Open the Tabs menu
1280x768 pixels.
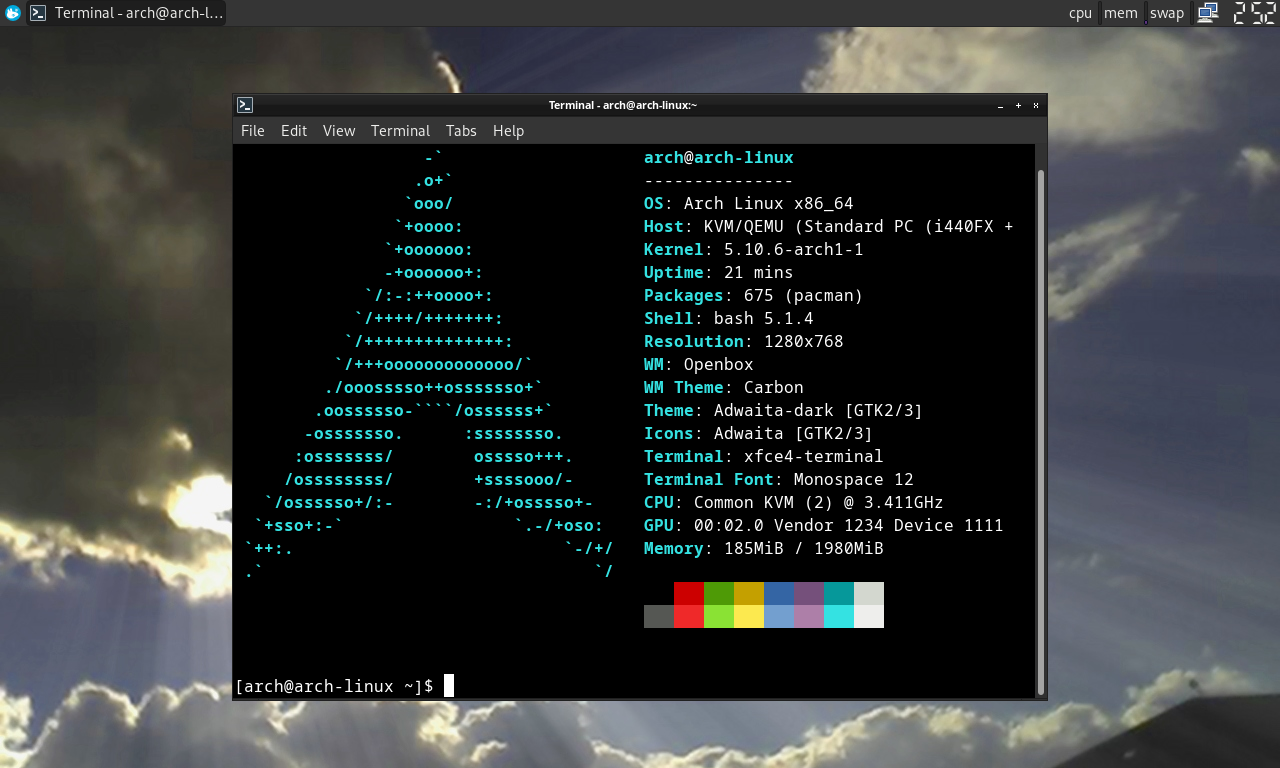pos(461,131)
